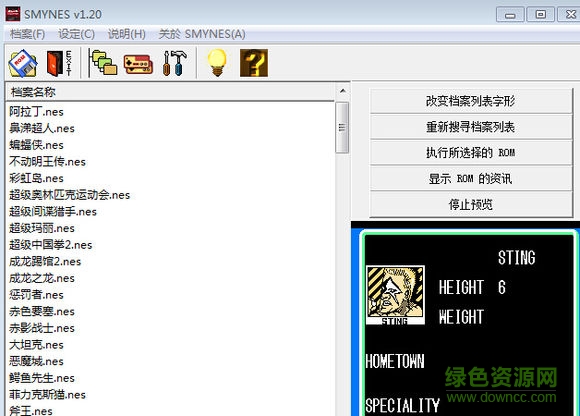Viewport: 580px width, 416px height.
Task: Click the 改变档案列表字形 button
Action: click(x=471, y=101)
